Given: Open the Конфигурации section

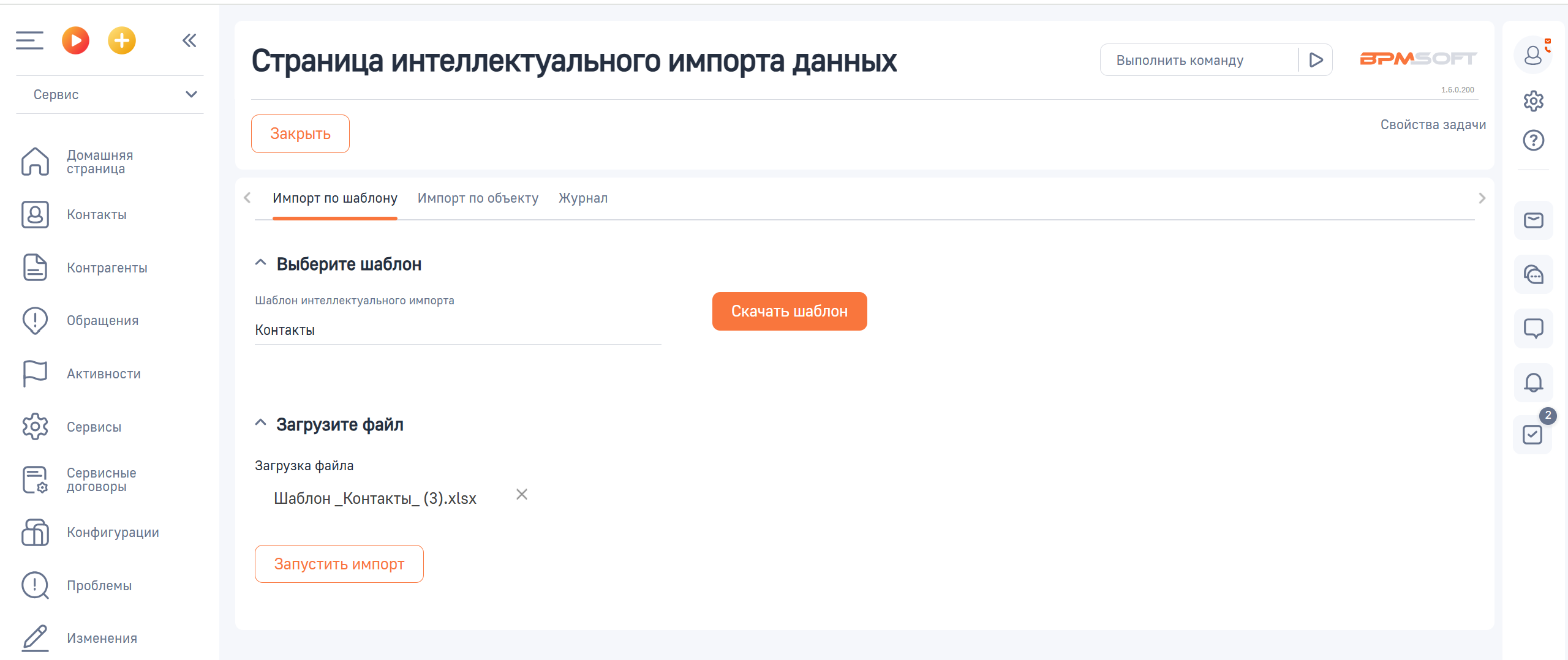Looking at the screenshot, I should pos(112,532).
